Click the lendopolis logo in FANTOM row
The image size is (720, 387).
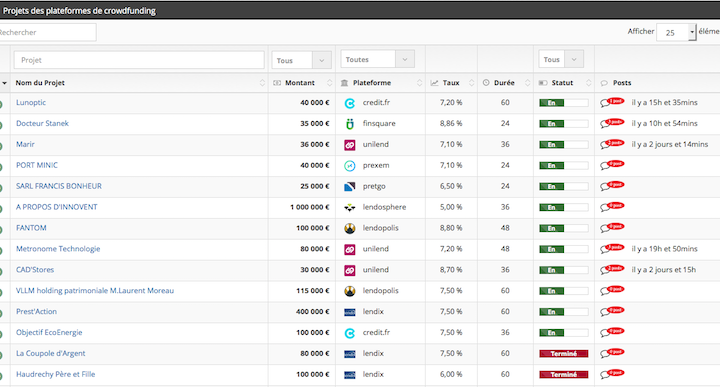(349, 229)
